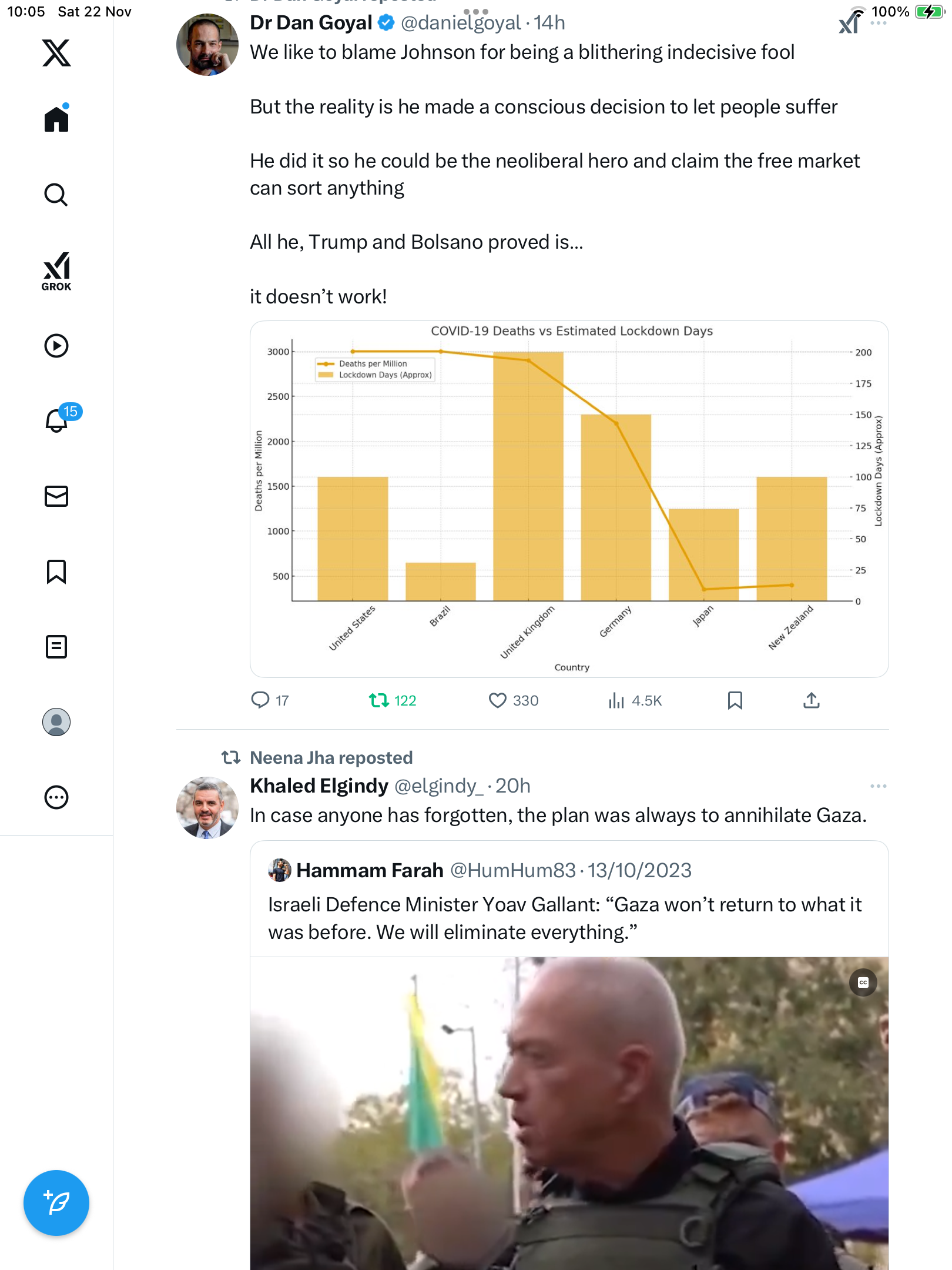Screen dimensions: 952x1270
Task: Share Dr Dan Goyal's post
Action: (x=811, y=700)
